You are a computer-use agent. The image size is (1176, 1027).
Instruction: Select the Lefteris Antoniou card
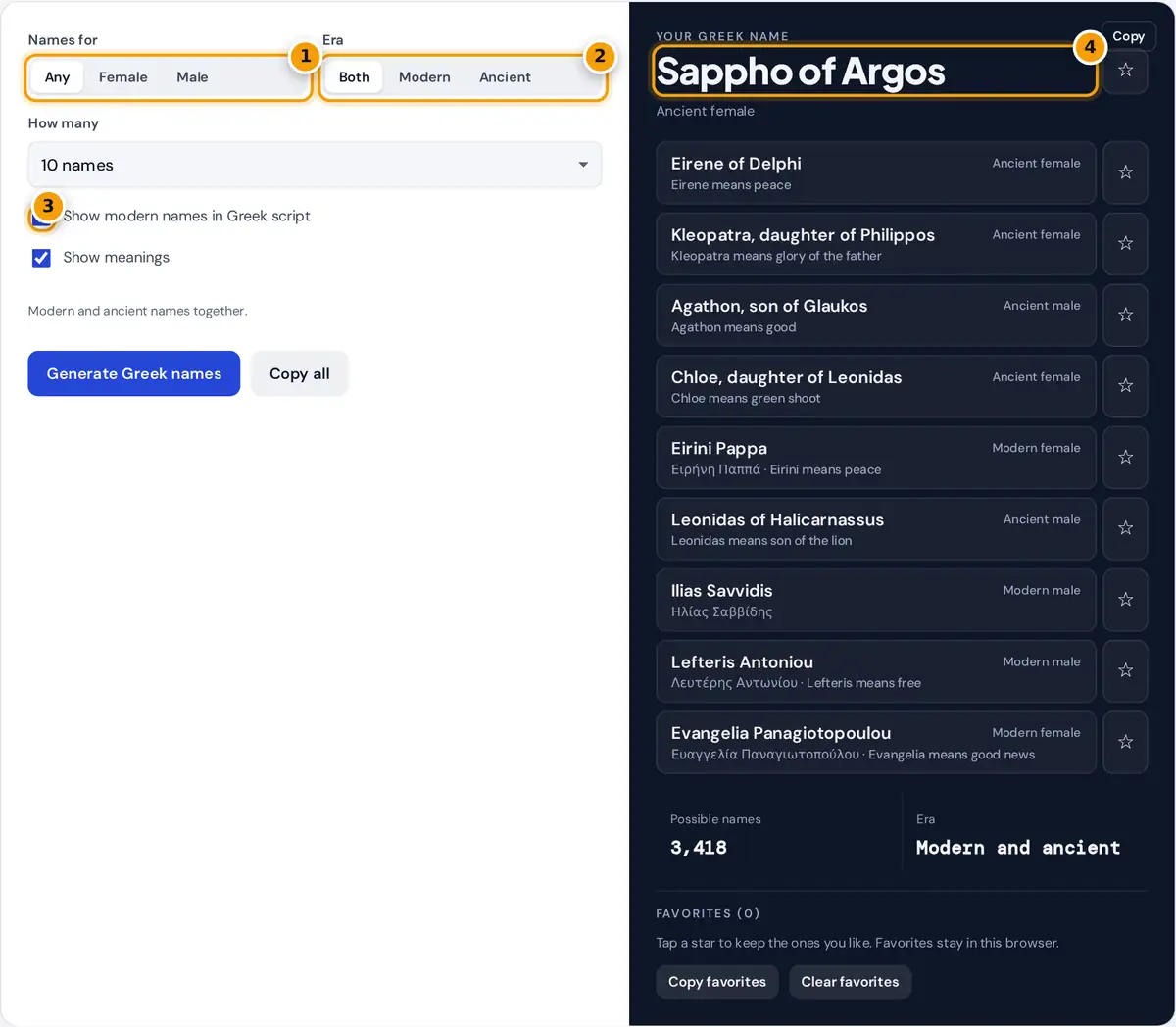pyautogui.click(x=876, y=670)
